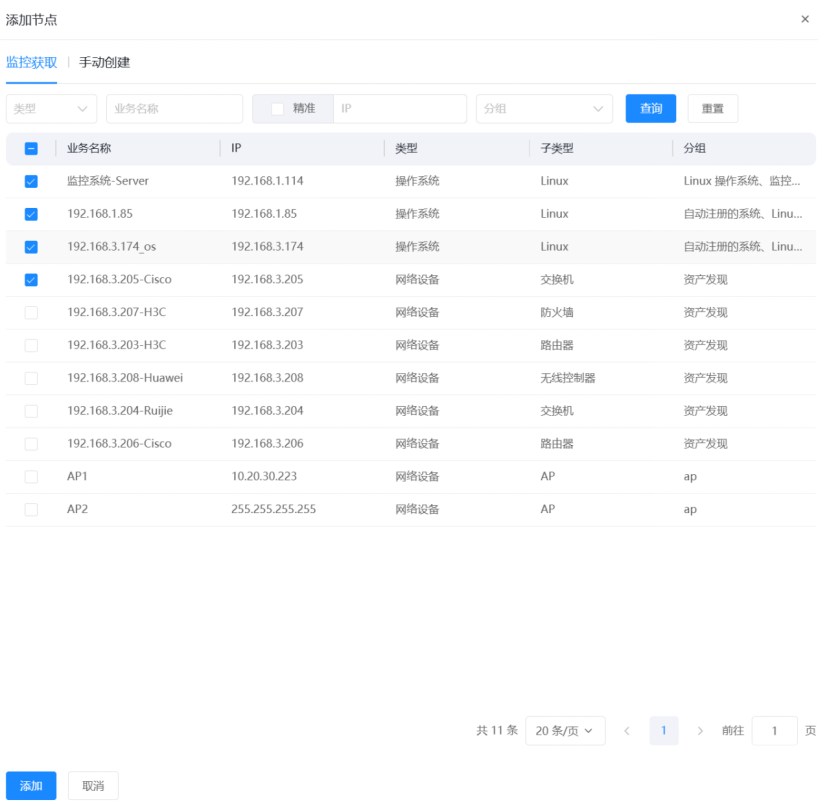The width and height of the screenshot is (818, 812).
Task: Click the AP2 name cell
Action: (77, 509)
